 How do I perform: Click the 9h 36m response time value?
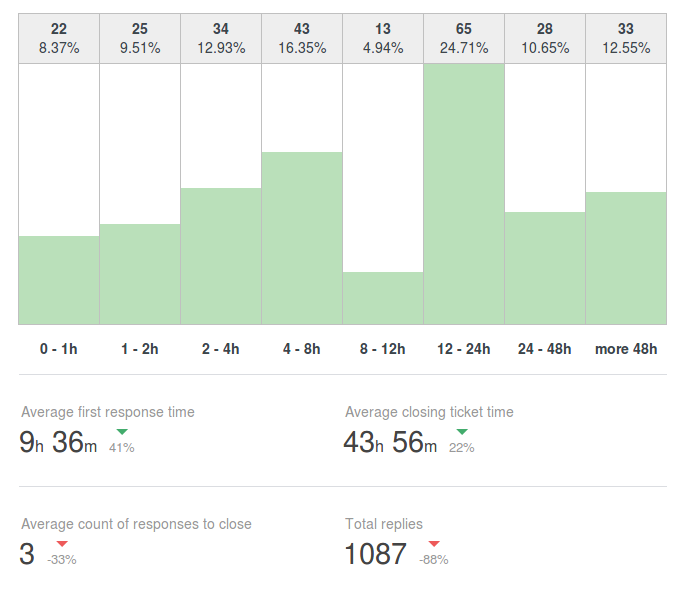[59, 442]
